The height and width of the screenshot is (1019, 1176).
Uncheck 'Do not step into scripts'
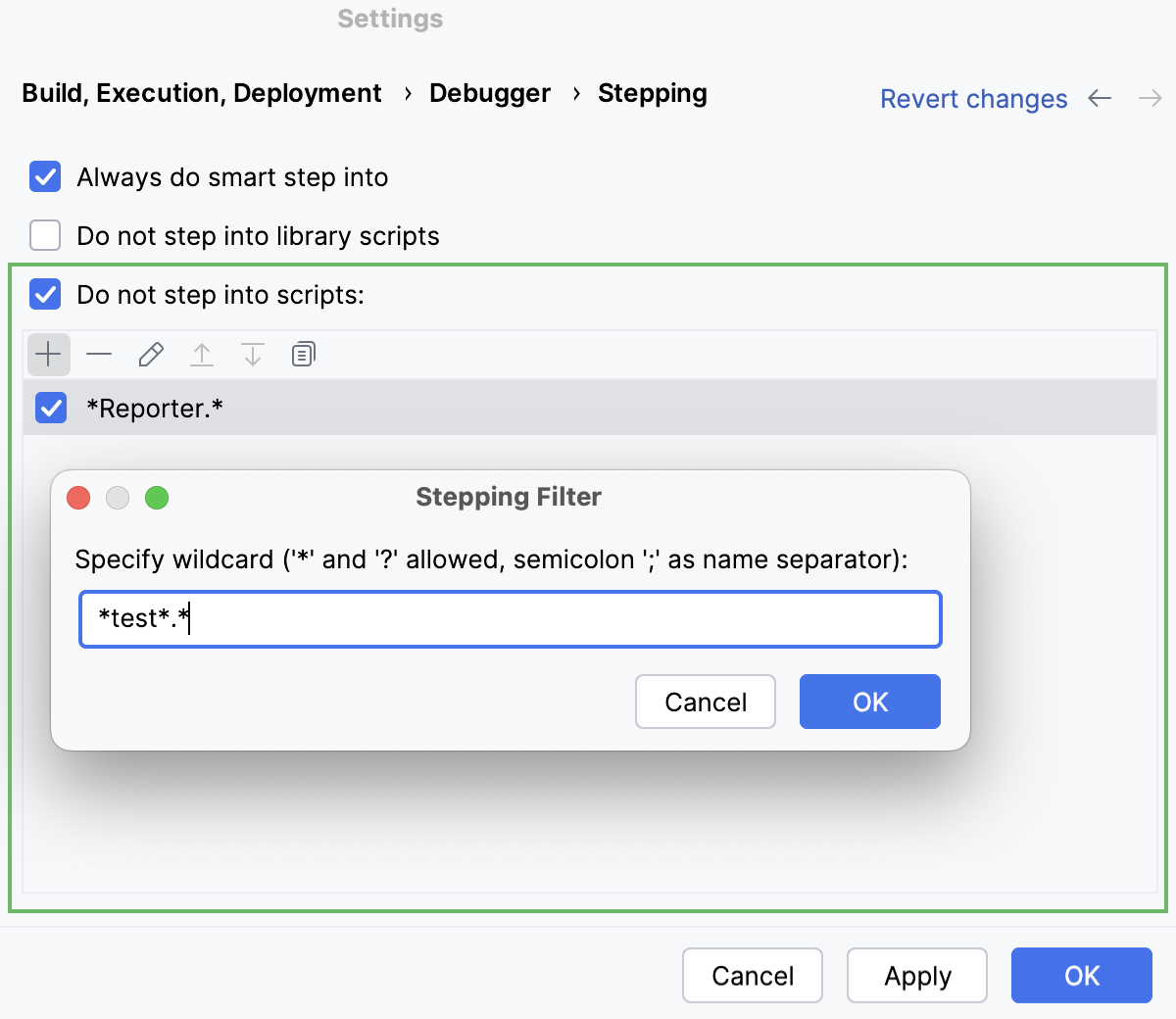click(x=44, y=294)
